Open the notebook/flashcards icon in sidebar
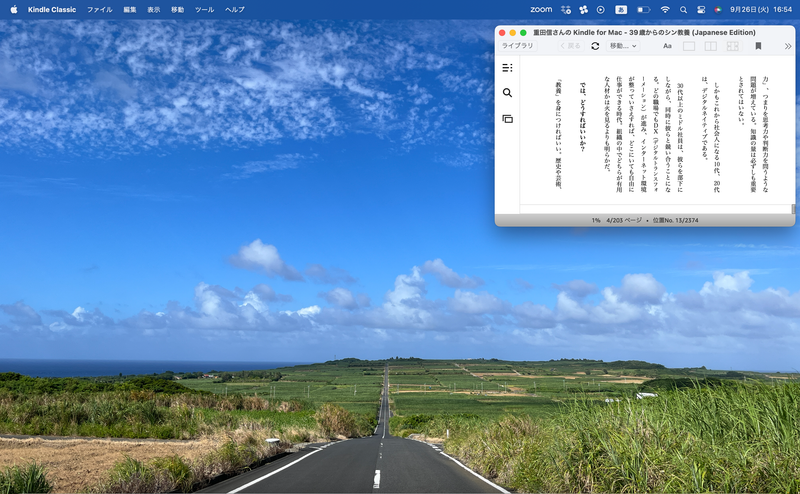The image size is (800, 494). pyautogui.click(x=507, y=119)
